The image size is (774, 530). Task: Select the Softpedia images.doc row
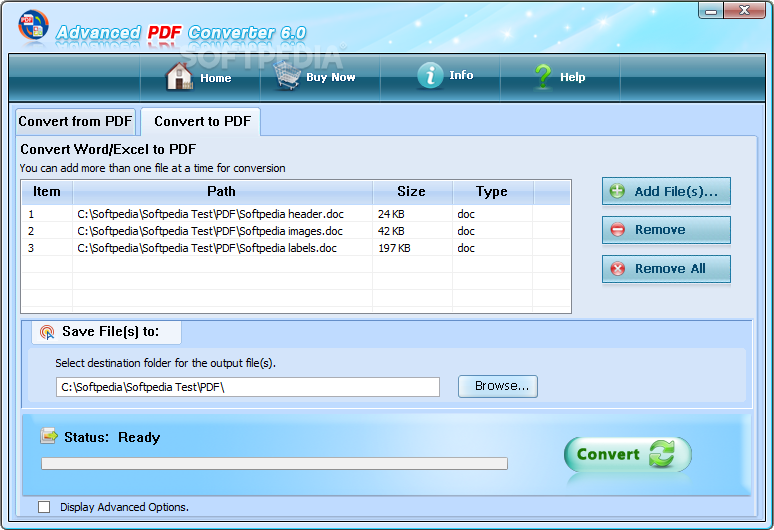pos(296,231)
